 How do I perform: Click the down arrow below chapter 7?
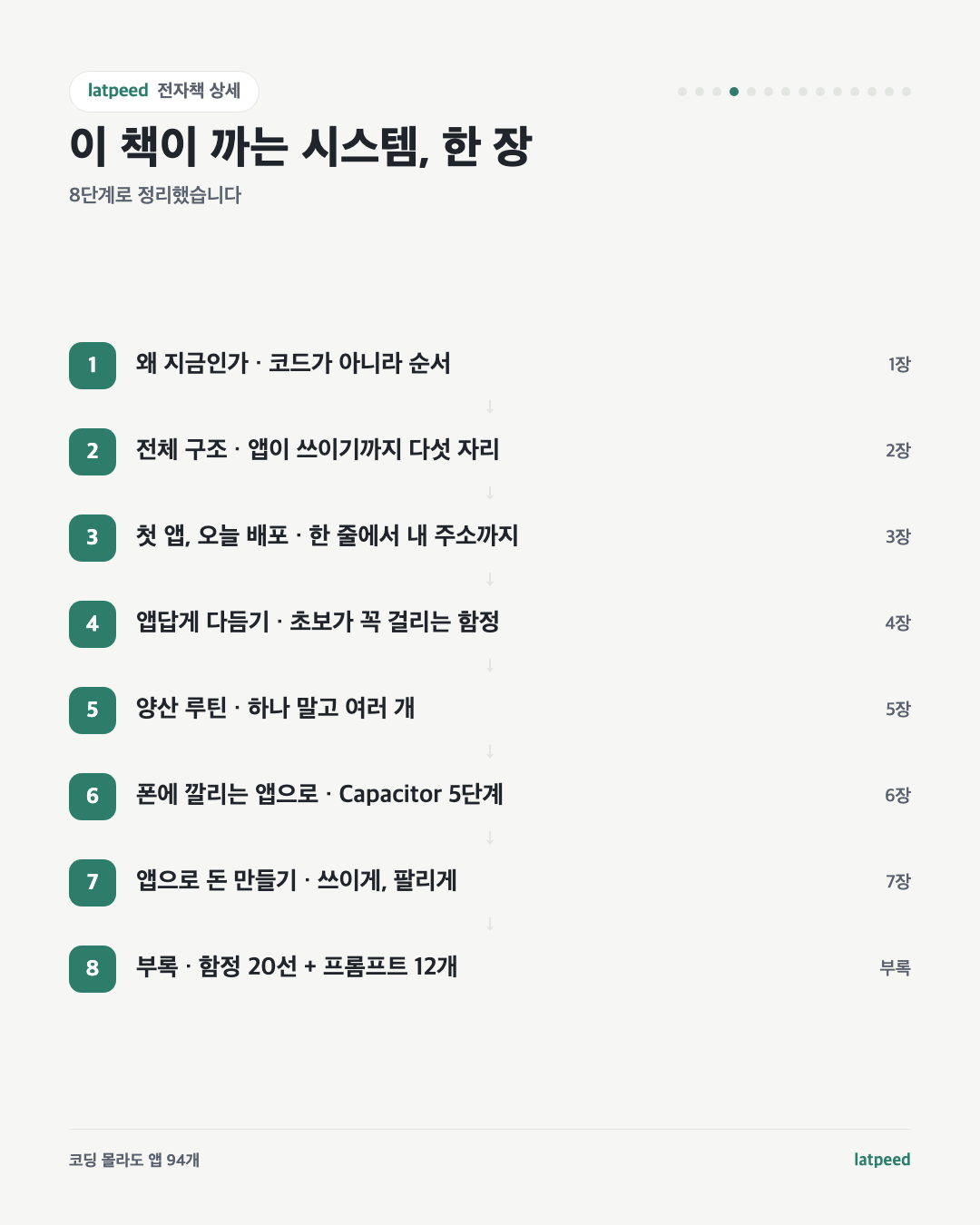490,924
